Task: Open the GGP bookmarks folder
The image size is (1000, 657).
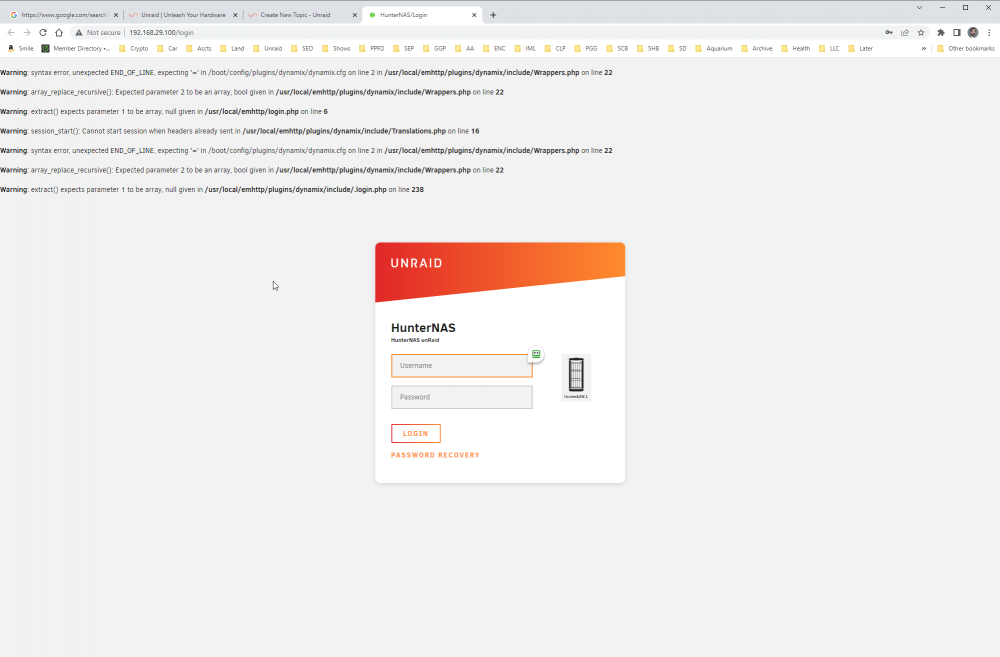Action: pos(434,48)
